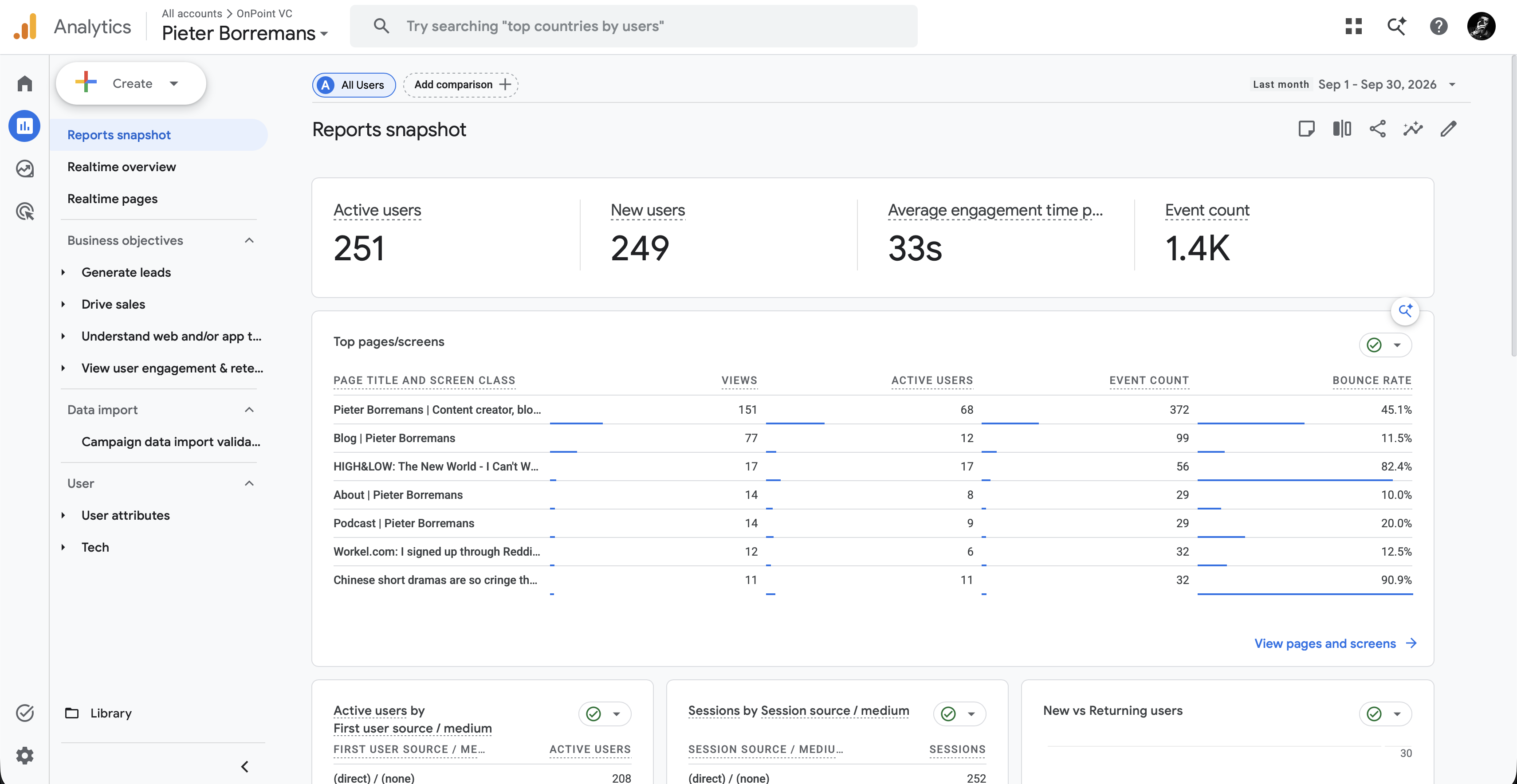Click the customize report note icon

click(x=1306, y=129)
